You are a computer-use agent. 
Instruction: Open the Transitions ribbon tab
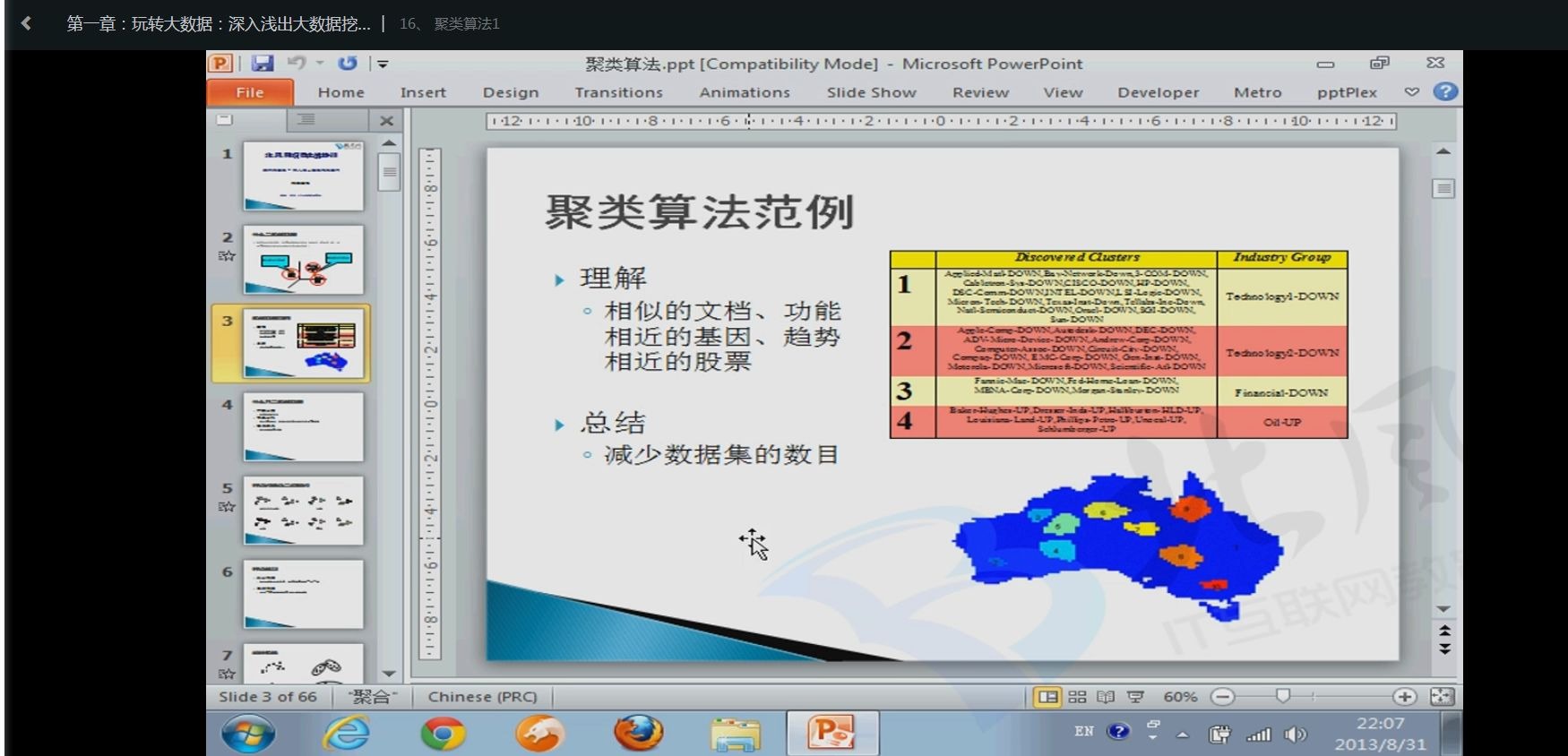point(618,92)
